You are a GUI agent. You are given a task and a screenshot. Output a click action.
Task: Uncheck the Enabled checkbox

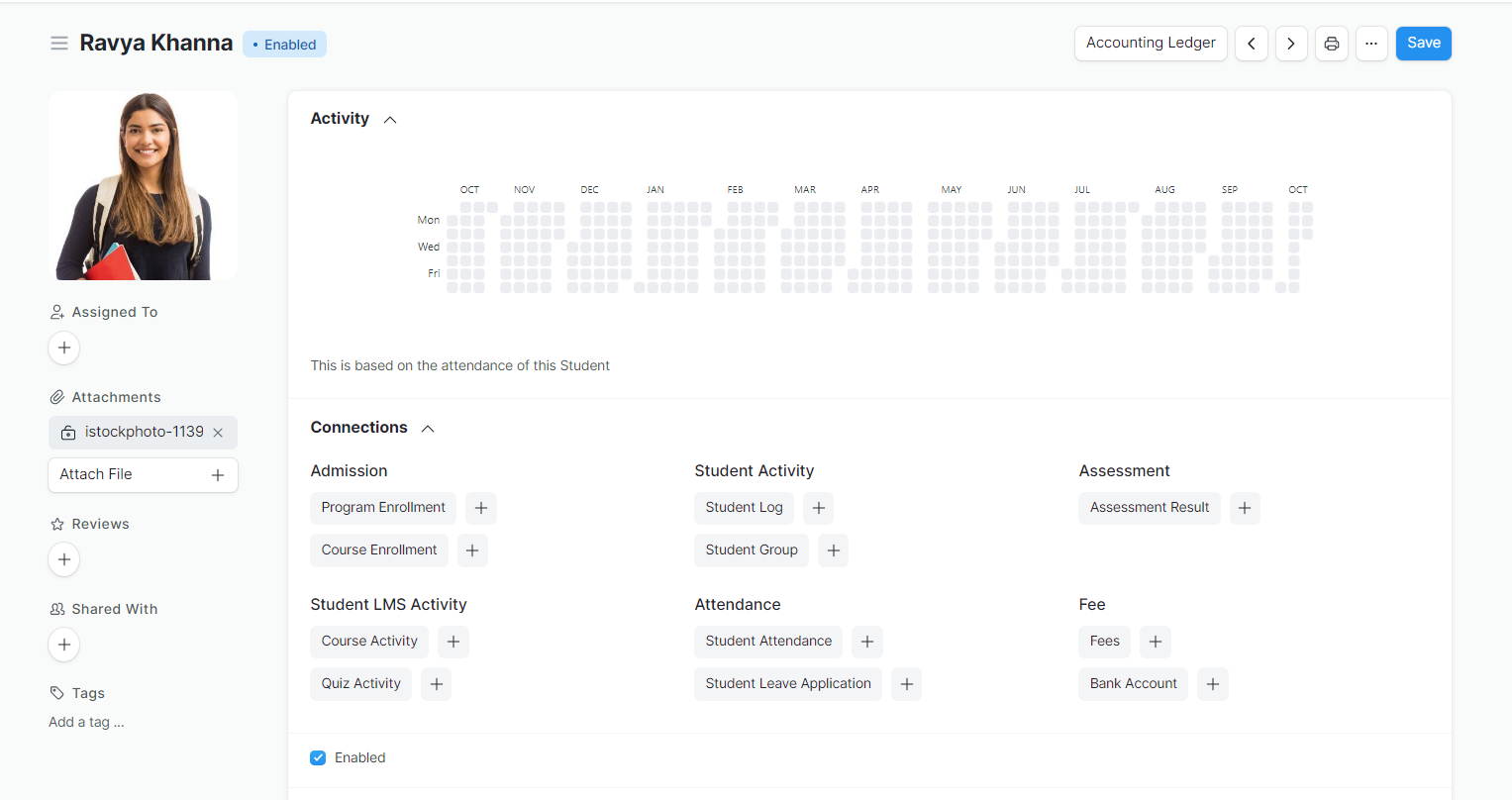click(x=318, y=757)
